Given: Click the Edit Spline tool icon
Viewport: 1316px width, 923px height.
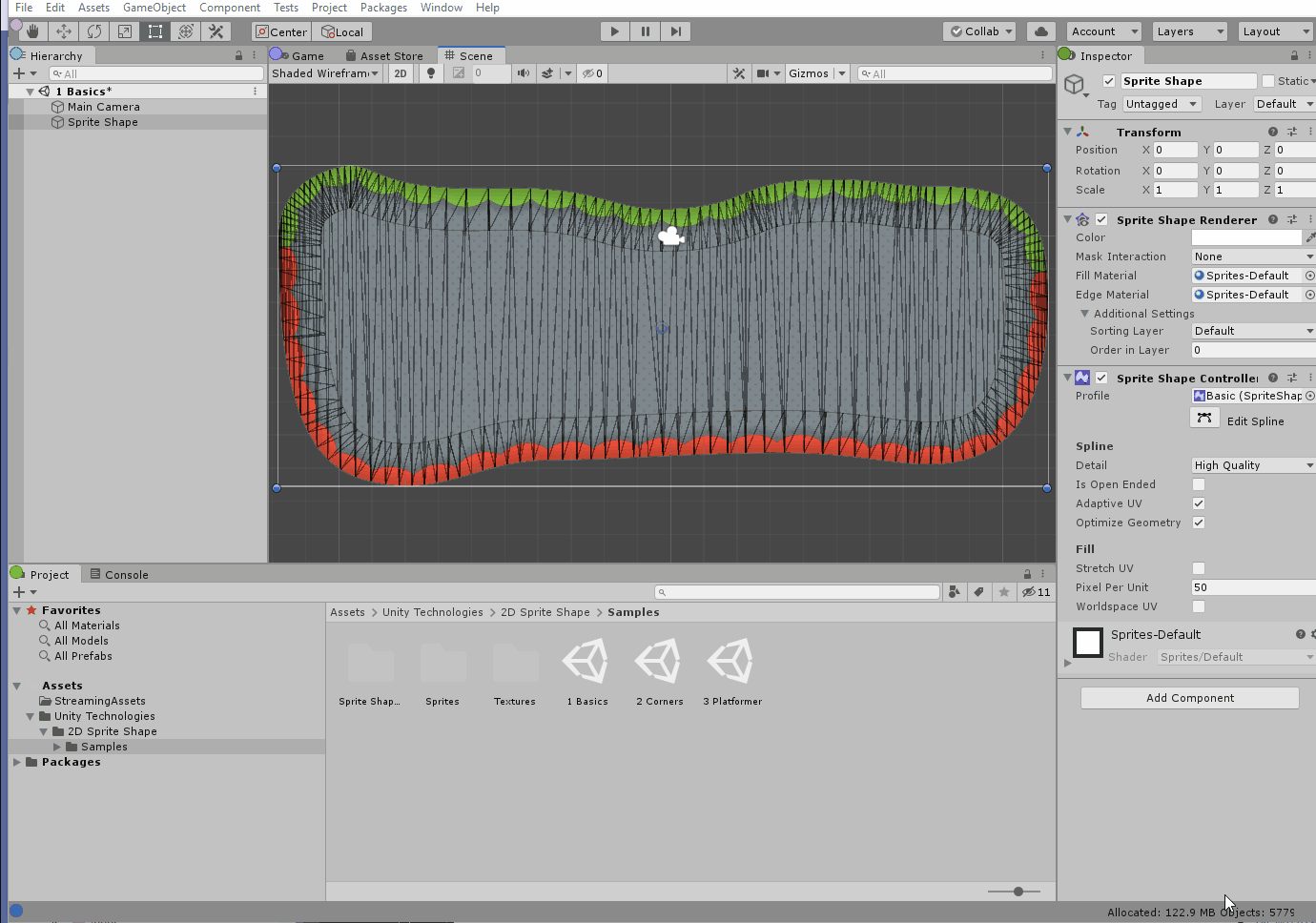Looking at the screenshot, I should [x=1204, y=418].
